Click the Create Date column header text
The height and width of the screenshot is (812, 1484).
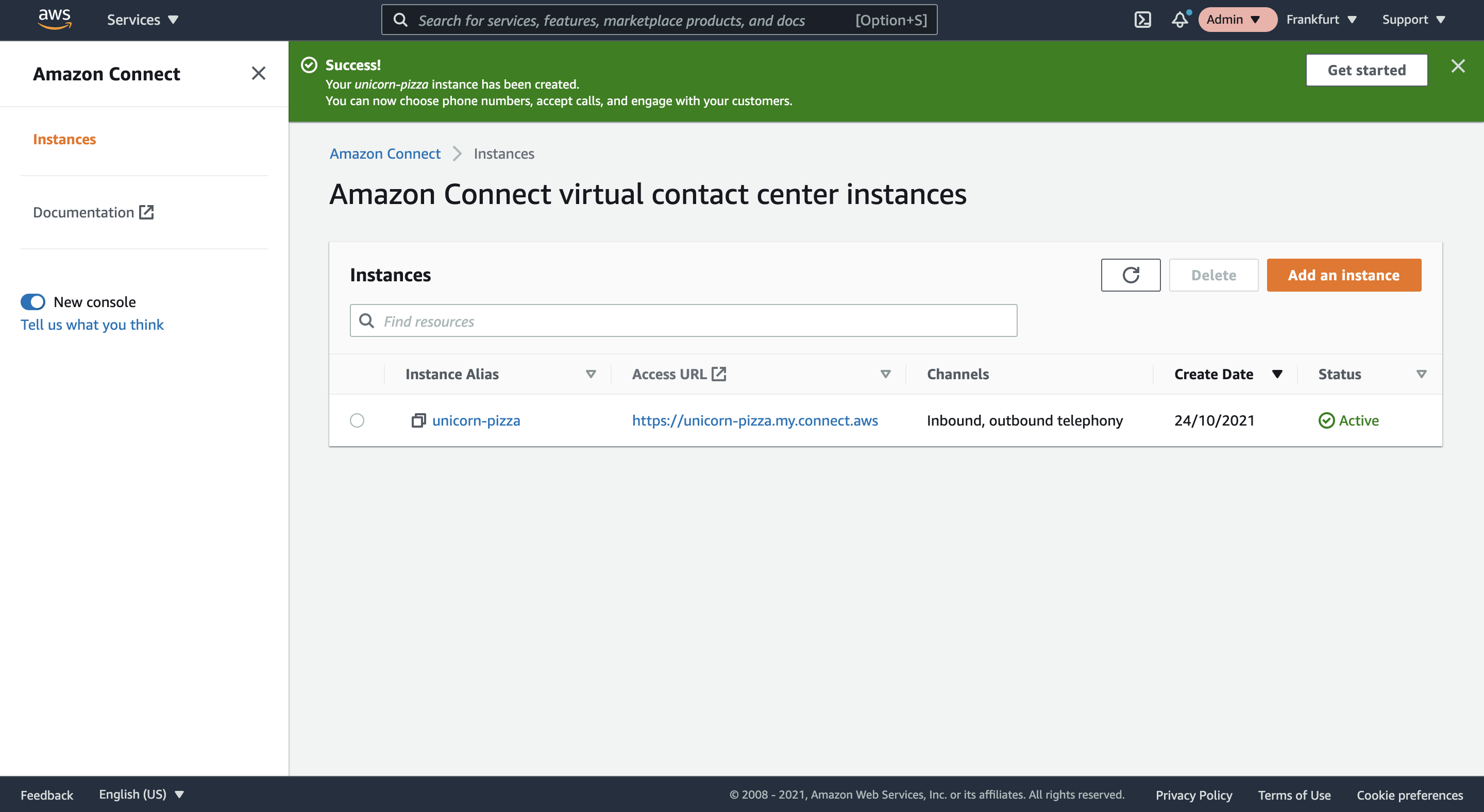tap(1213, 375)
